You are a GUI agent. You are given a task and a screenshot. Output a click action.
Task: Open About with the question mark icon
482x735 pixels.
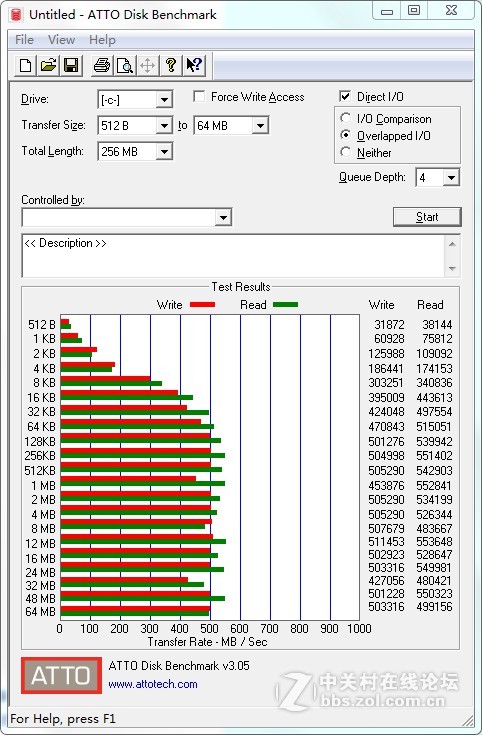tap(170, 65)
